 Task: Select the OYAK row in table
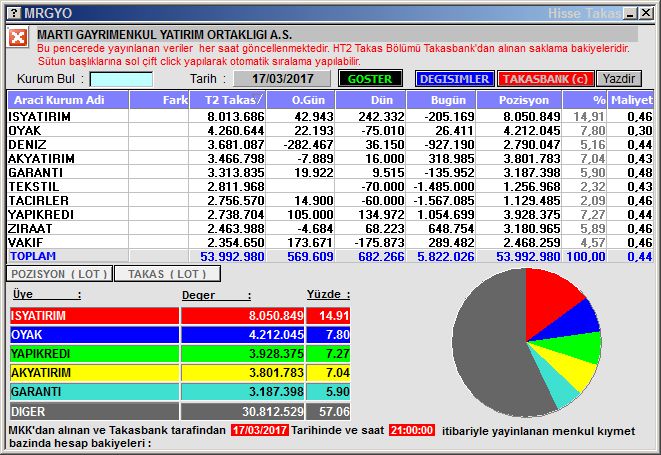tap(330, 130)
